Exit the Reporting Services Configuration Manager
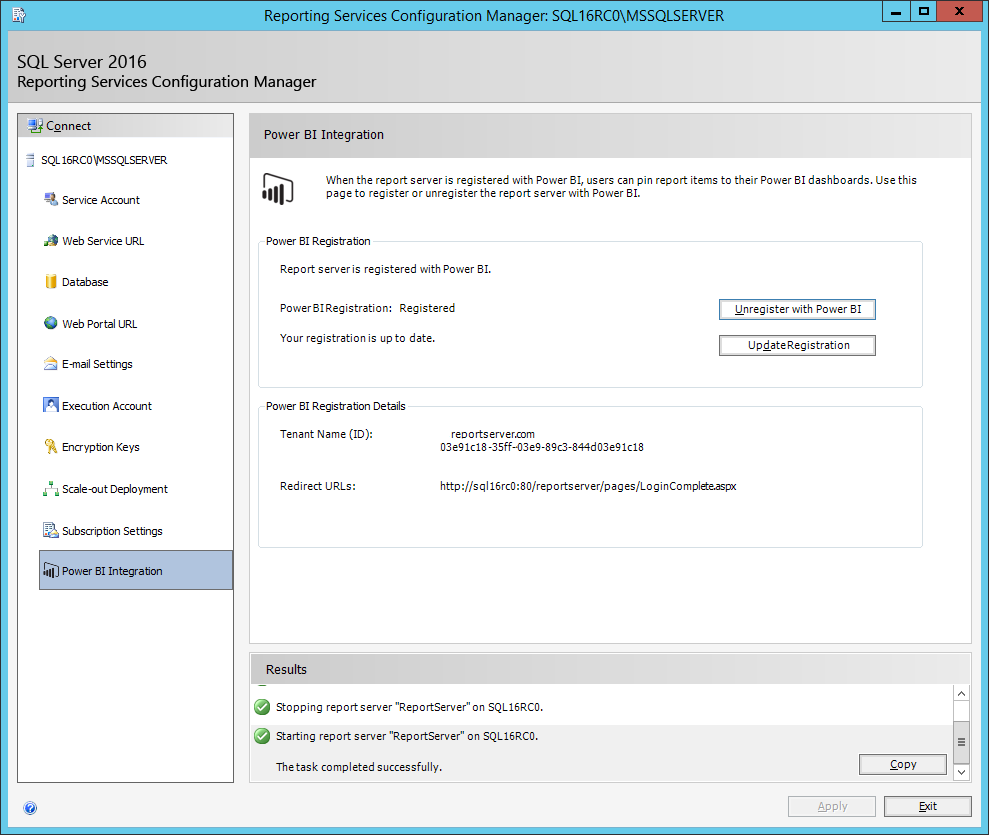This screenshot has height=835, width=989. pyautogui.click(x=927, y=806)
